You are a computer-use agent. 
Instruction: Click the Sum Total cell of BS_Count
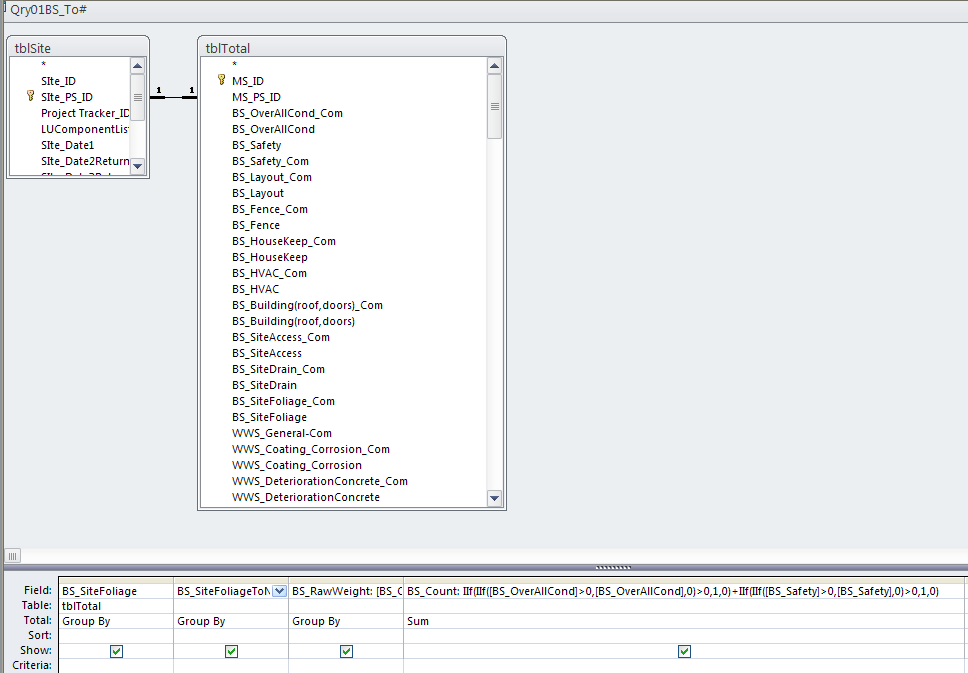684,621
